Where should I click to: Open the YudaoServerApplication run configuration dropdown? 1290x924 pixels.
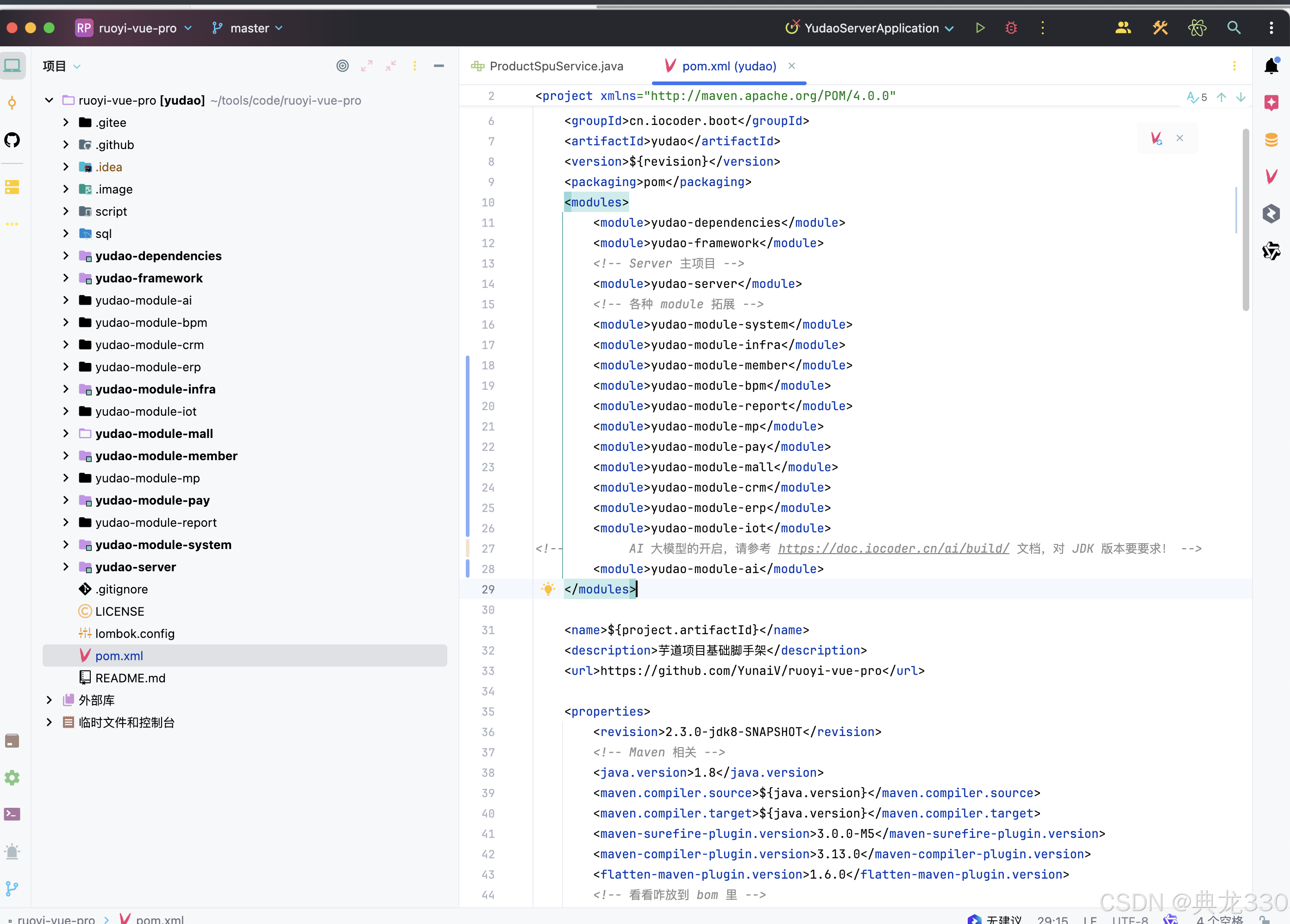(x=870, y=28)
